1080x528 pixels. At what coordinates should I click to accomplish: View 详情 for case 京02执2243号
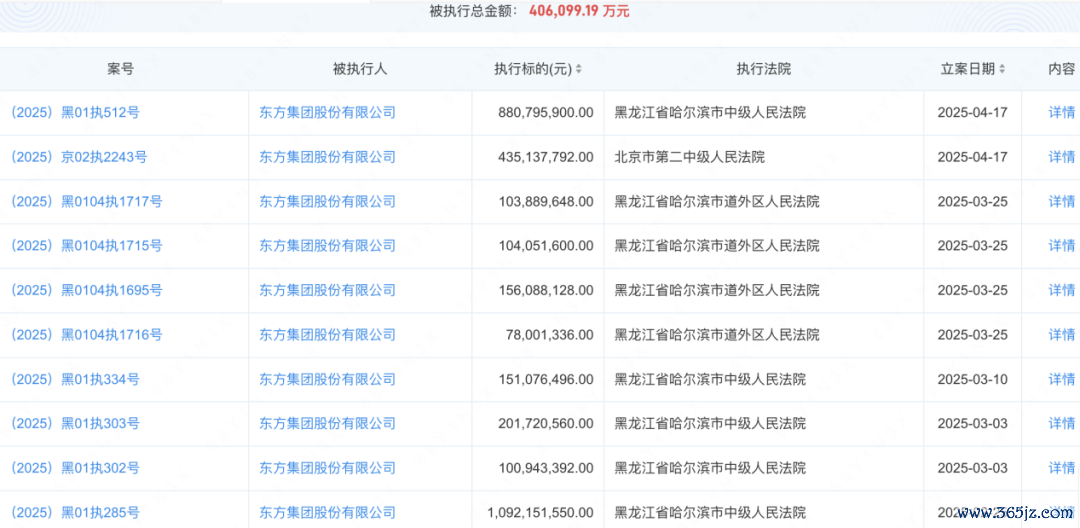coord(1061,157)
